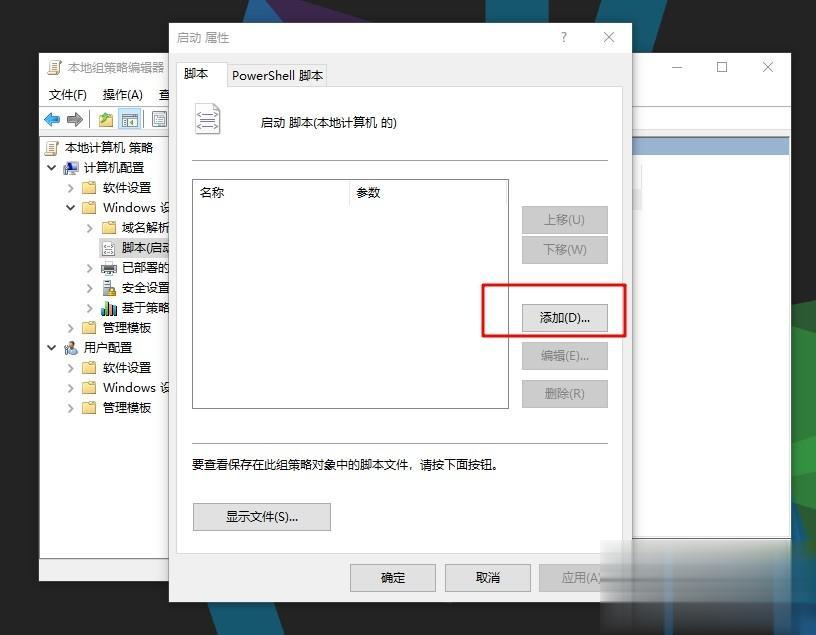Open the 文件(F) menu

tap(68, 95)
